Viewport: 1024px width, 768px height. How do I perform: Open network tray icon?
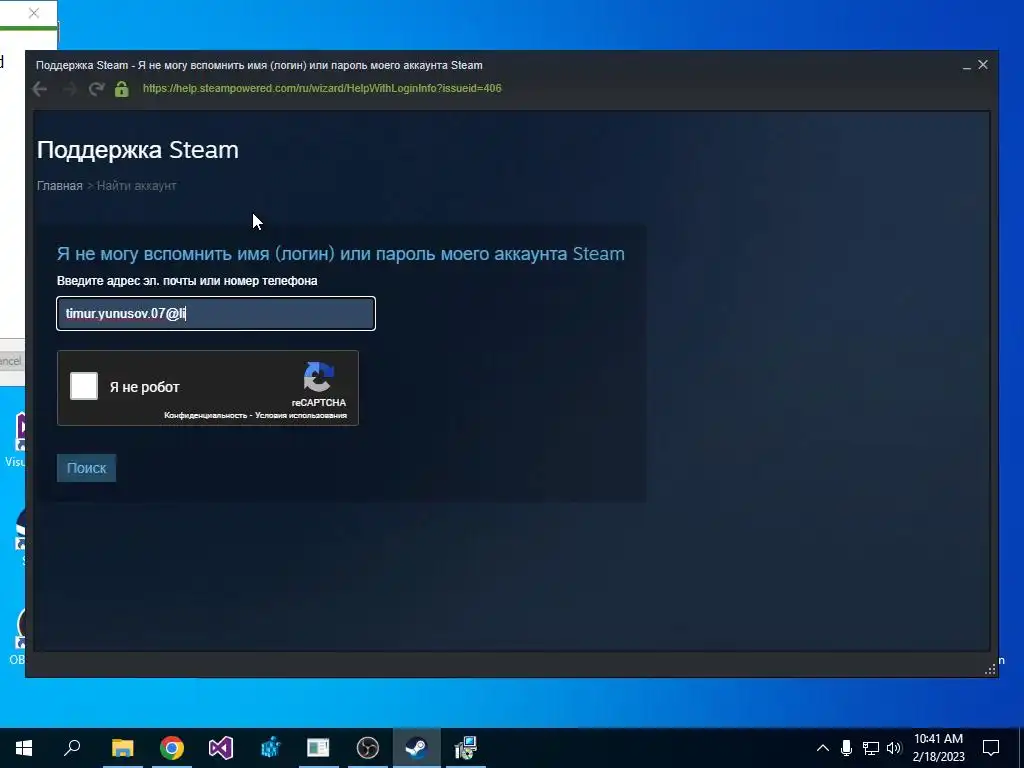[x=871, y=748]
